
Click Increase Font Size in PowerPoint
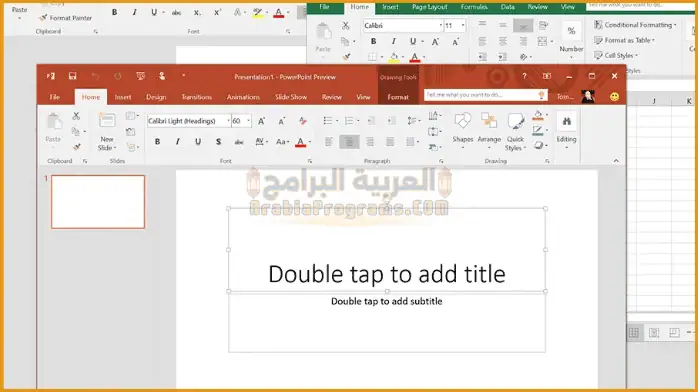pyautogui.click(x=261, y=121)
